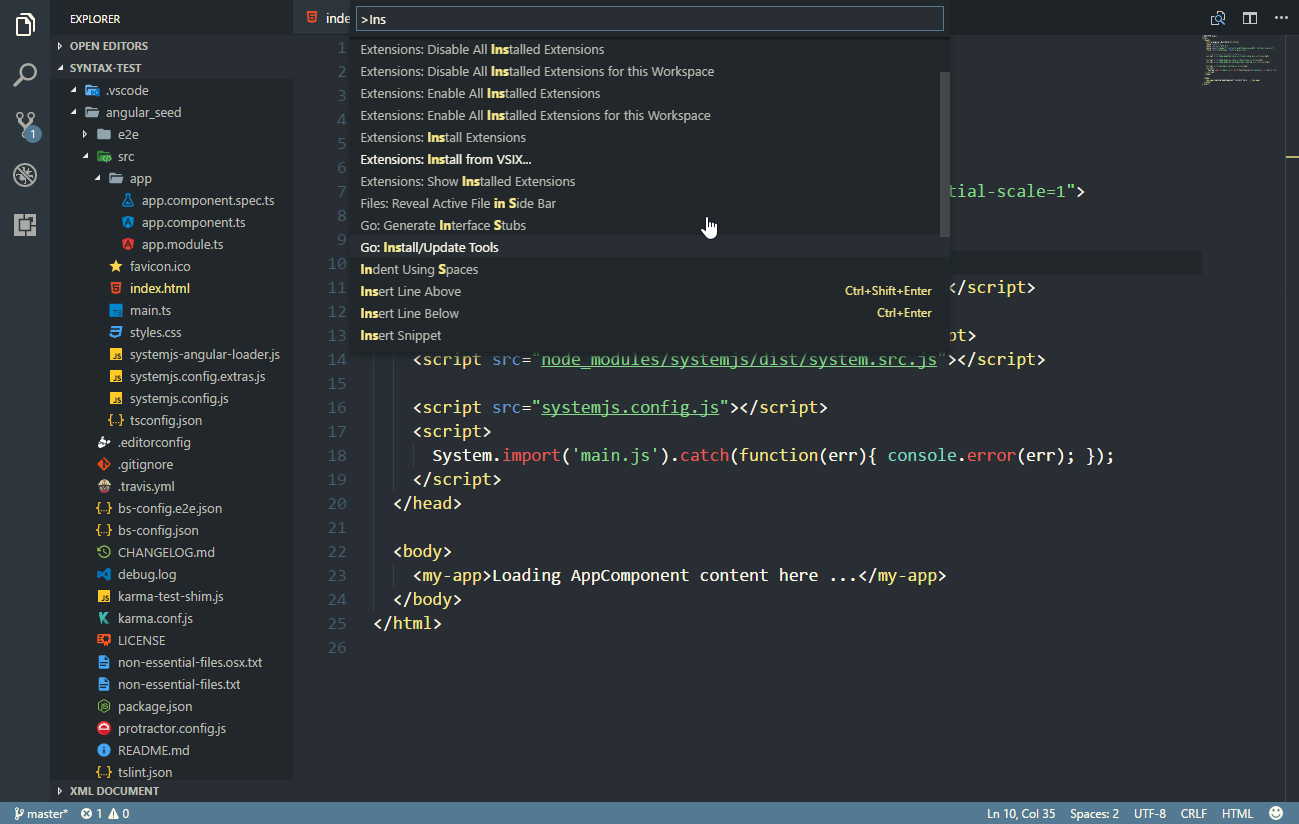
Task: Click the errors and warnings count in status bar
Action: pyautogui.click(x=105, y=814)
